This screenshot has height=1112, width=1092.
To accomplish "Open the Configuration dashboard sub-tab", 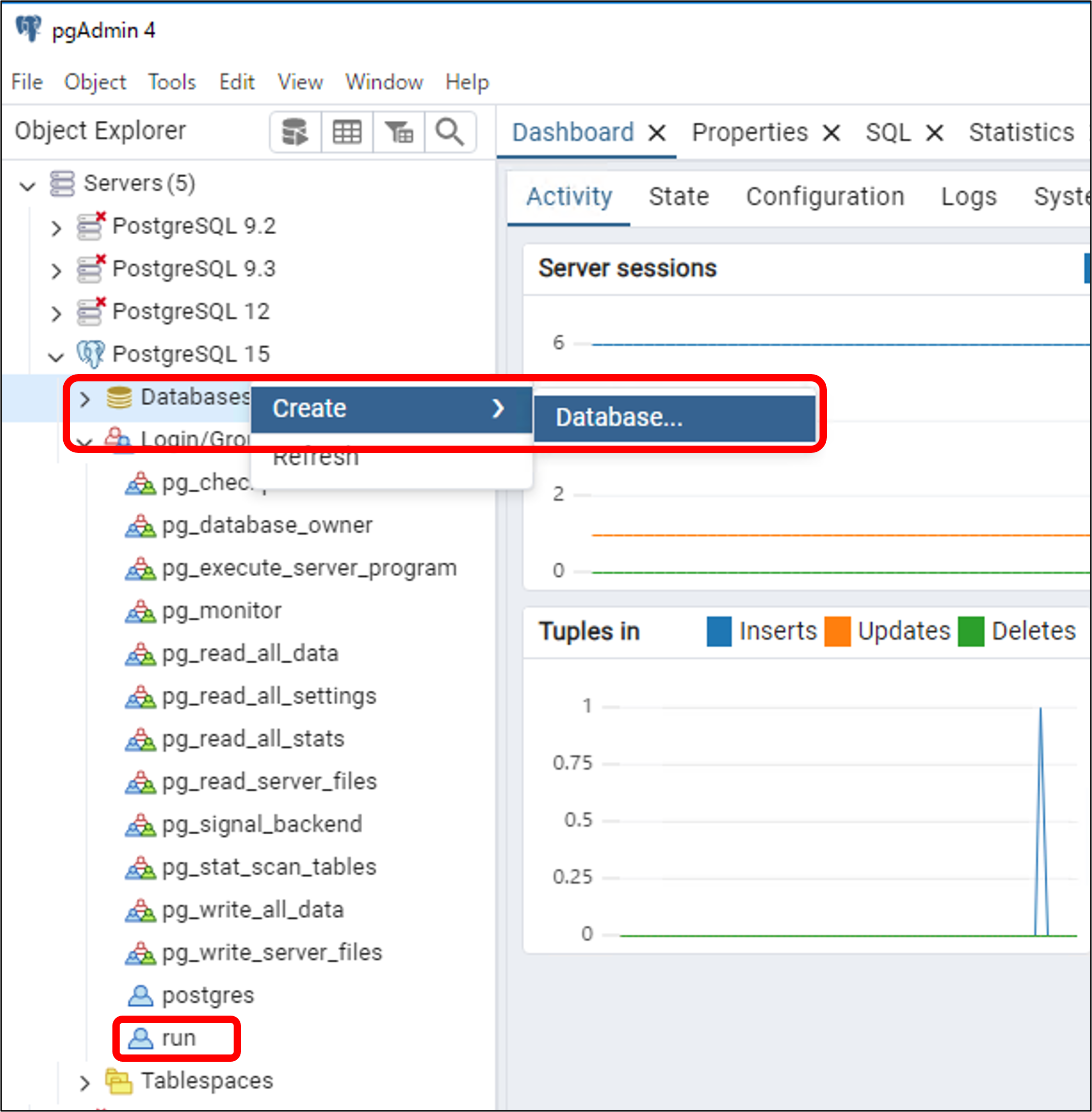I will (825, 197).
